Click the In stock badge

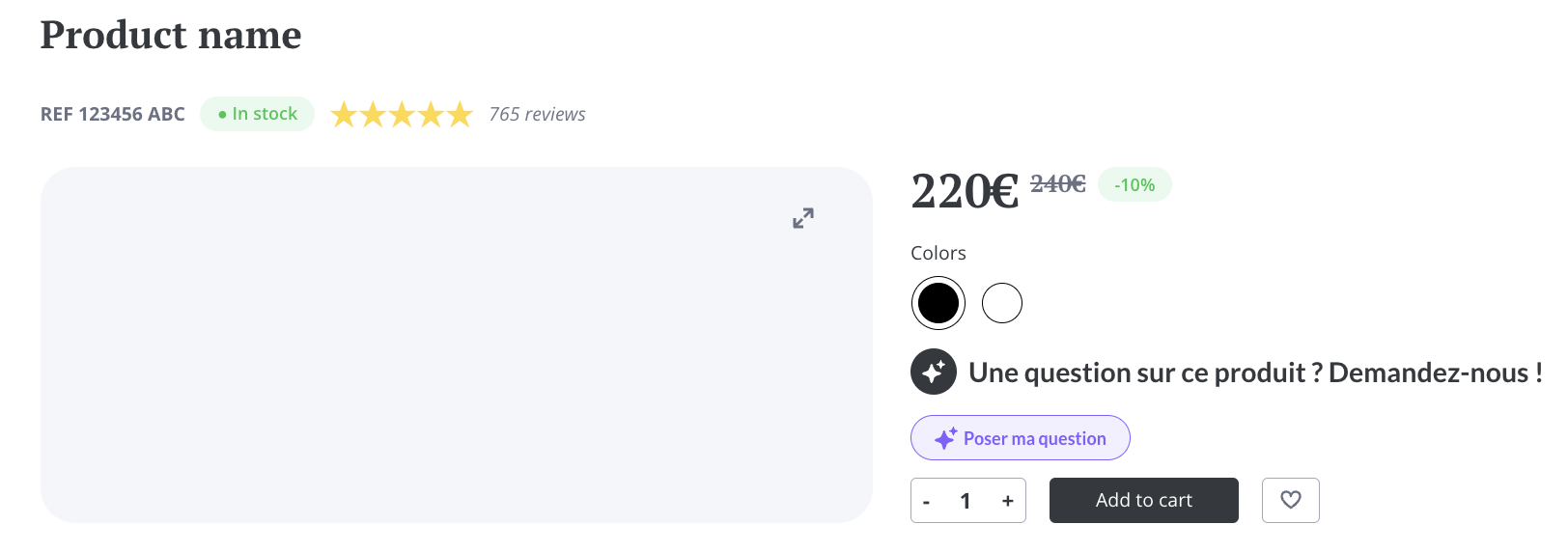(258, 114)
